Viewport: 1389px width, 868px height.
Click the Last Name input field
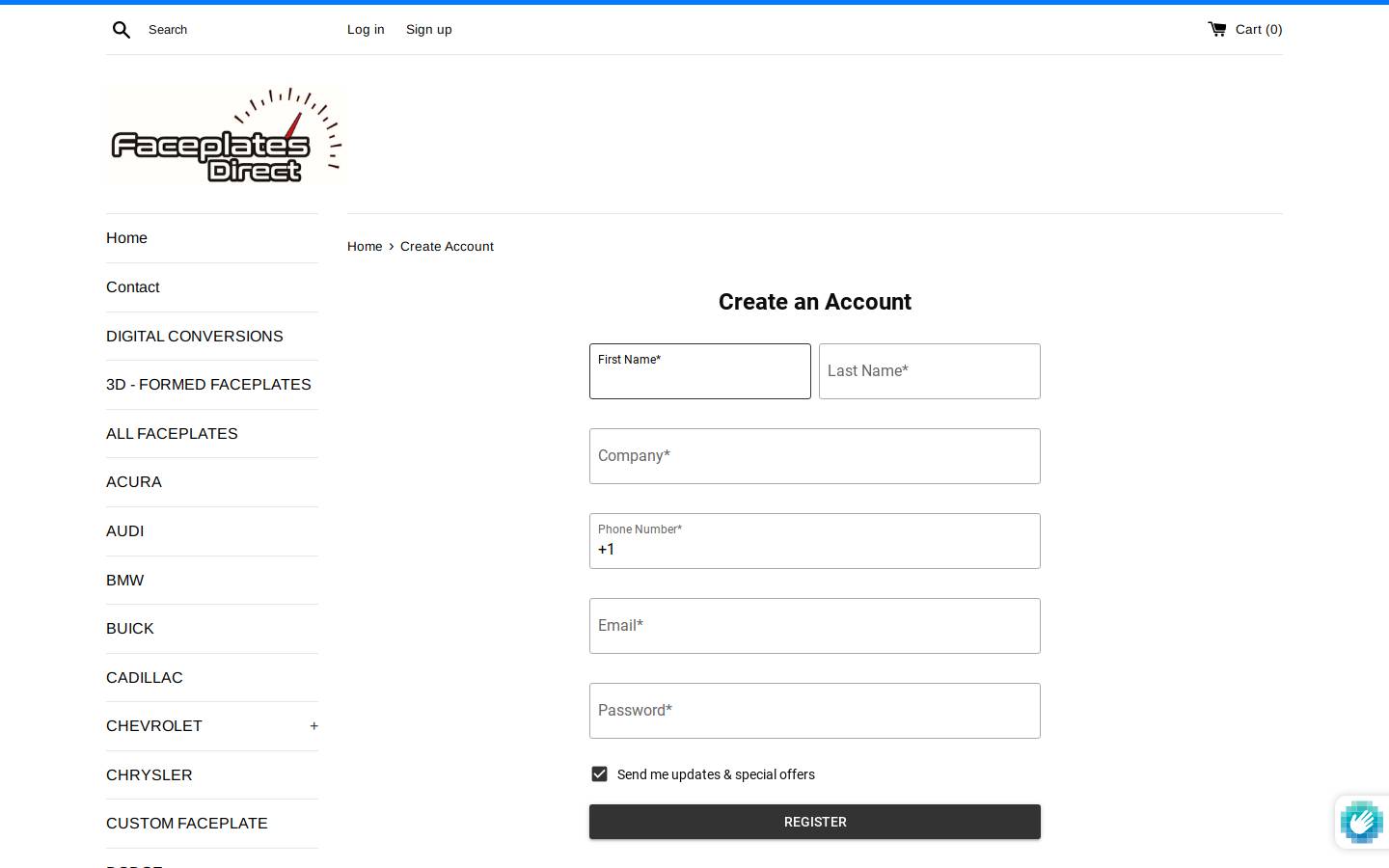930,371
